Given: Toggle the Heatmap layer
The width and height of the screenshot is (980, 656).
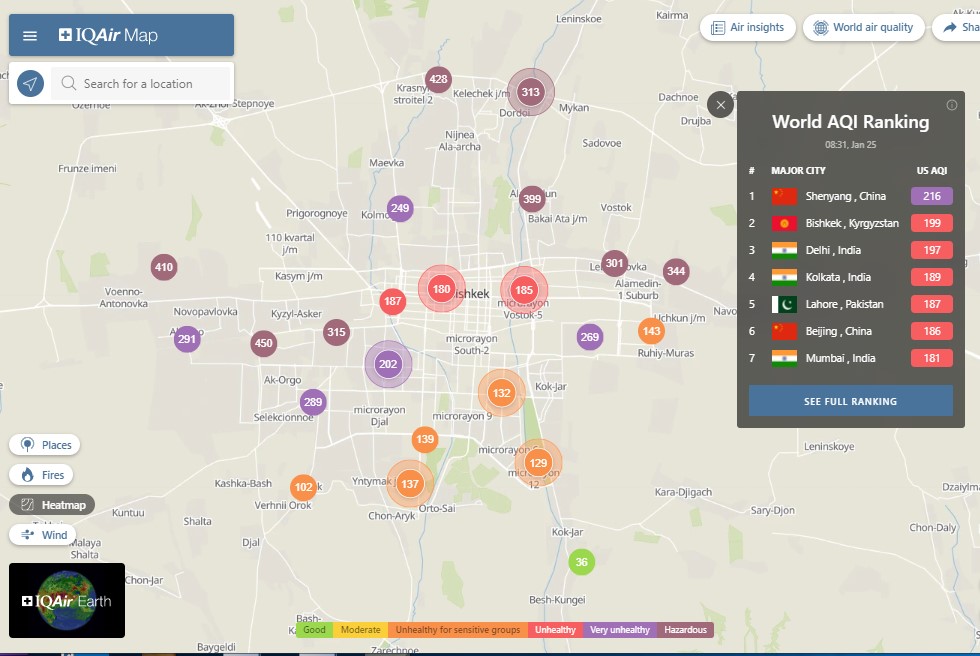Looking at the screenshot, I should (x=53, y=505).
